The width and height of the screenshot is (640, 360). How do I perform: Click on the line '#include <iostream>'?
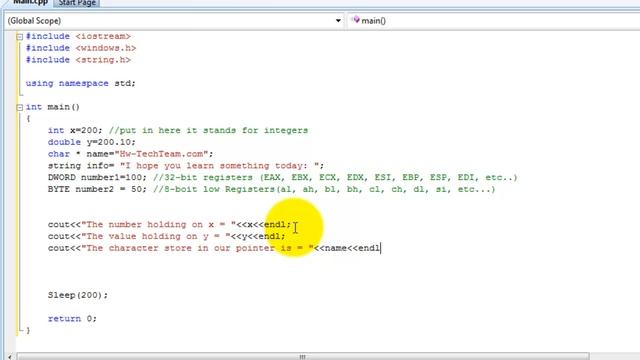78,36
